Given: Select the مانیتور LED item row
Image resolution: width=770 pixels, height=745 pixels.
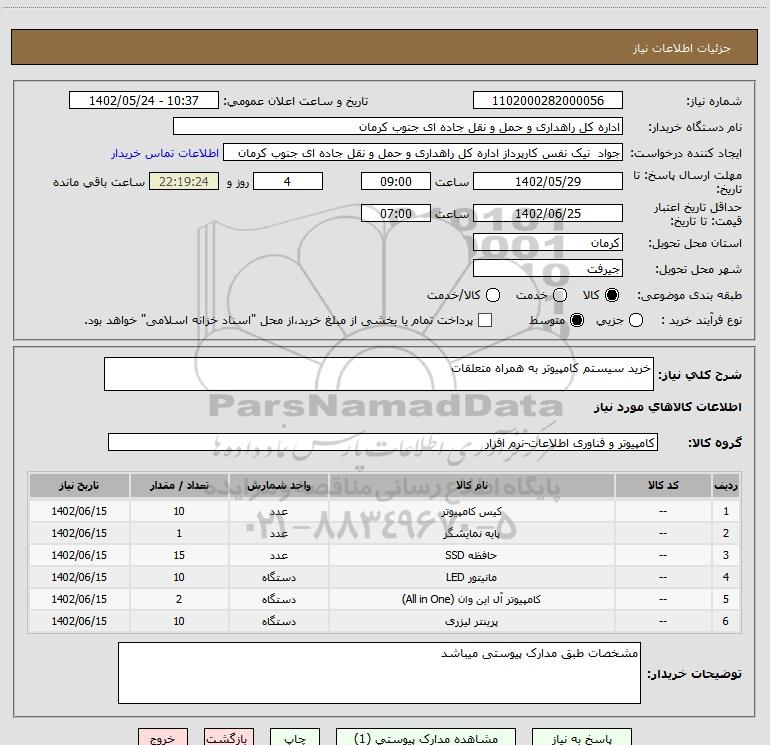Looking at the screenshot, I should click(385, 578).
